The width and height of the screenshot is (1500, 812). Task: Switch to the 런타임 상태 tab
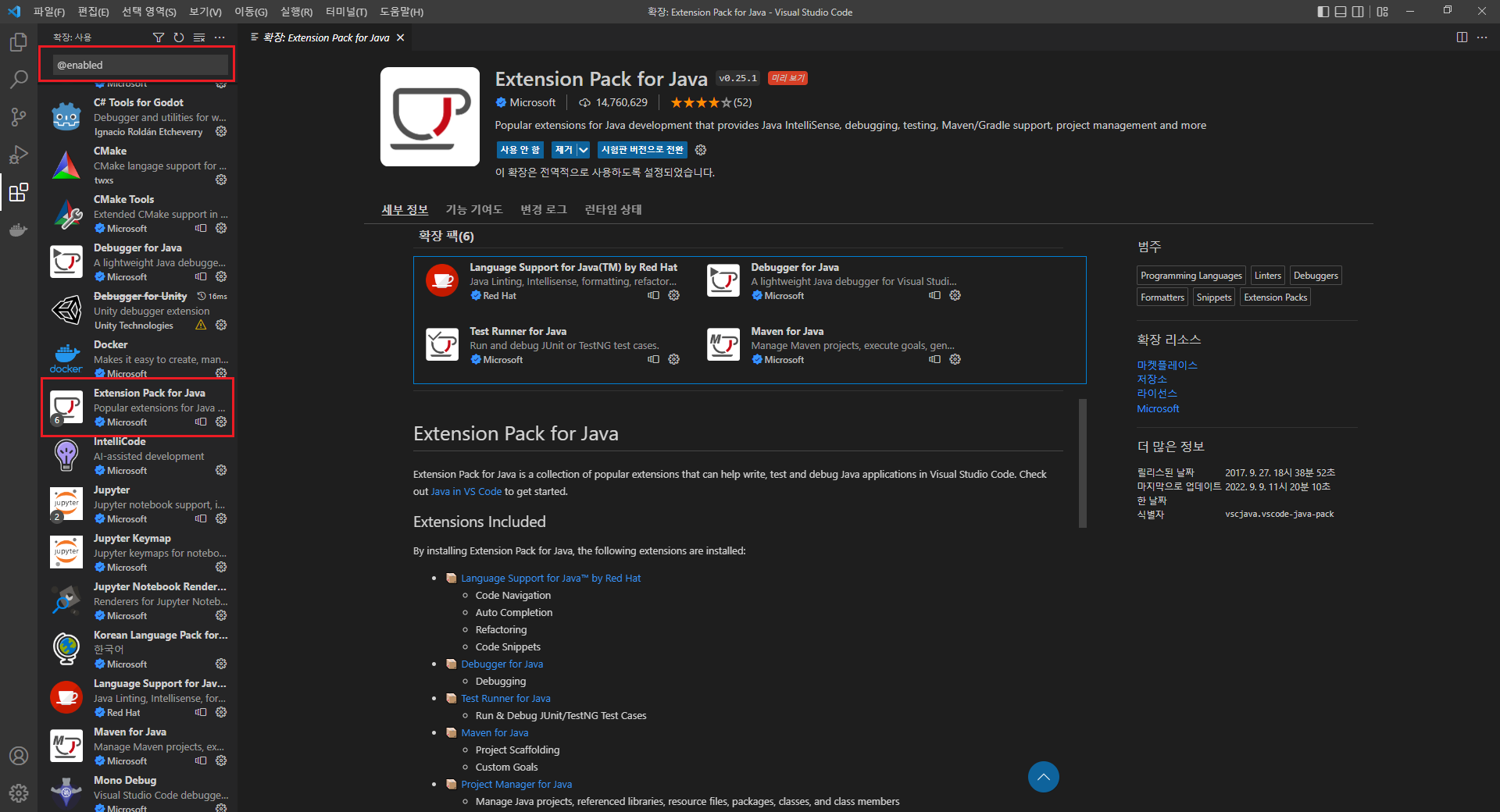tap(613, 209)
